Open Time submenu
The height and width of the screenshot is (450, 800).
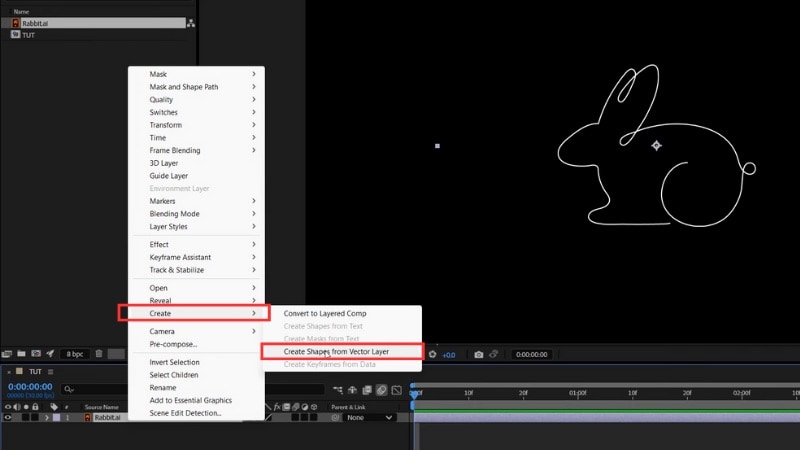tap(196, 138)
